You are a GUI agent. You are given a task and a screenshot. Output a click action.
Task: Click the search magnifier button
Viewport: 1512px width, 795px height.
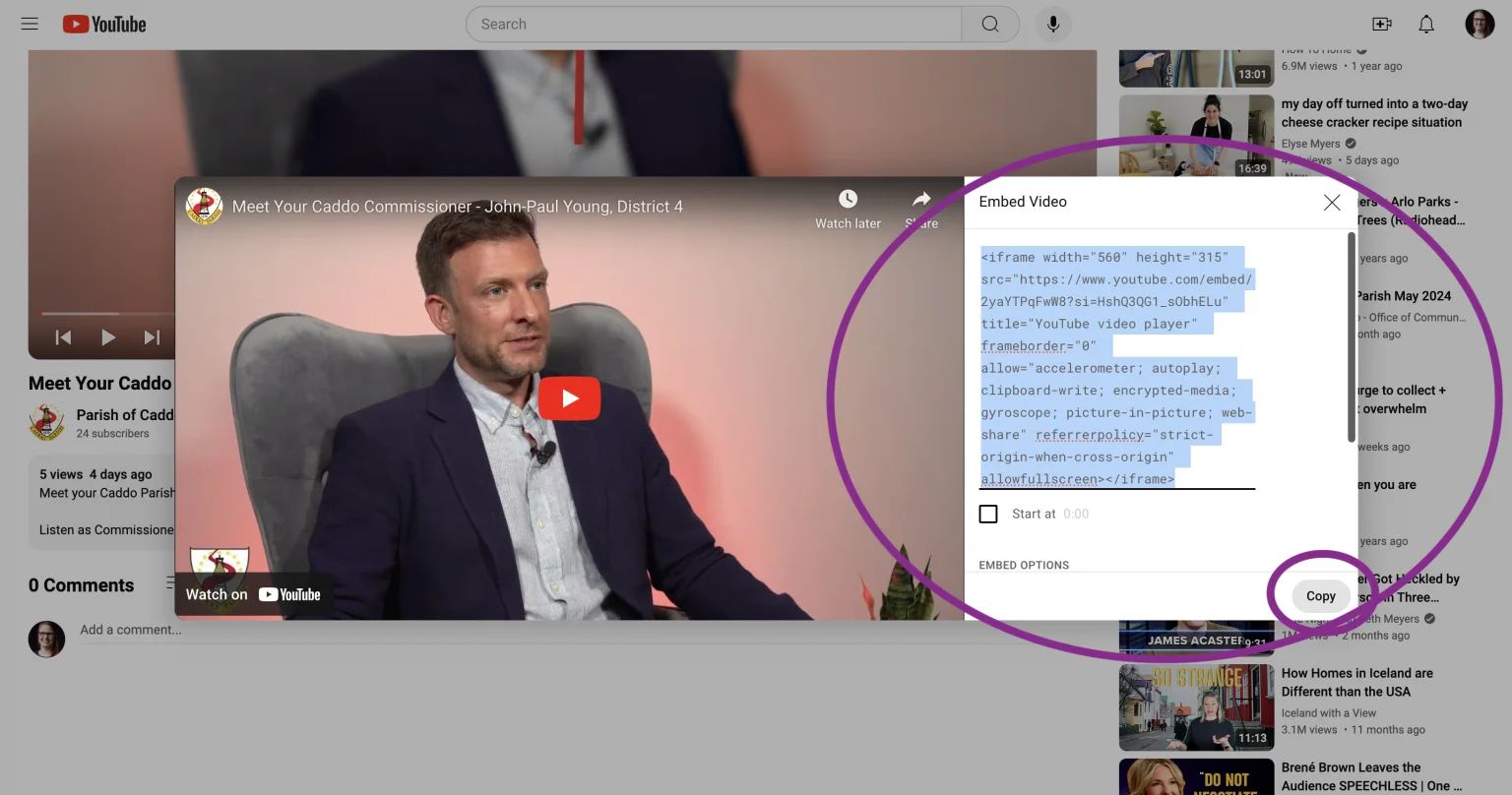(x=990, y=25)
